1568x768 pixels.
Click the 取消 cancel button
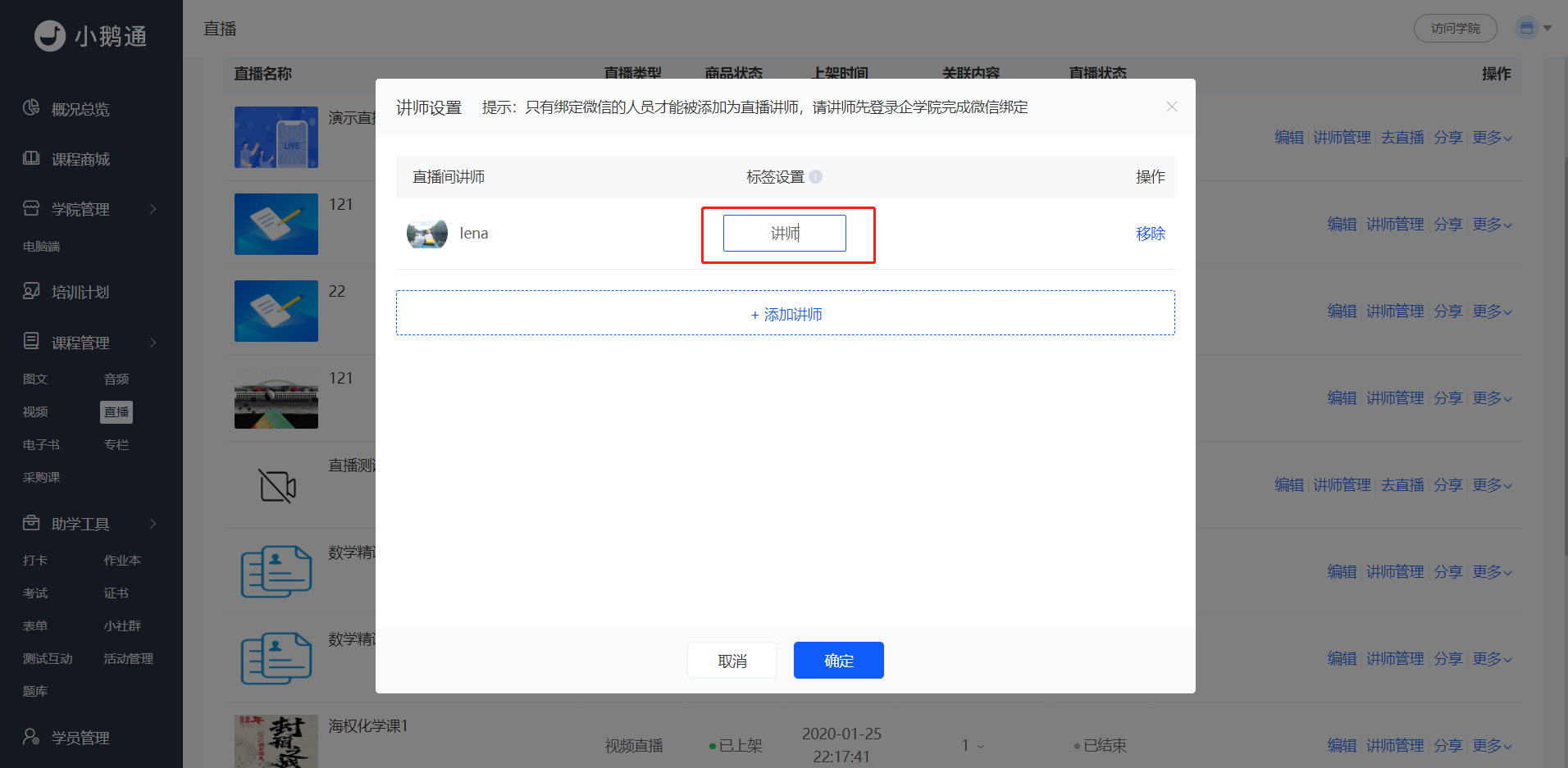(x=732, y=660)
